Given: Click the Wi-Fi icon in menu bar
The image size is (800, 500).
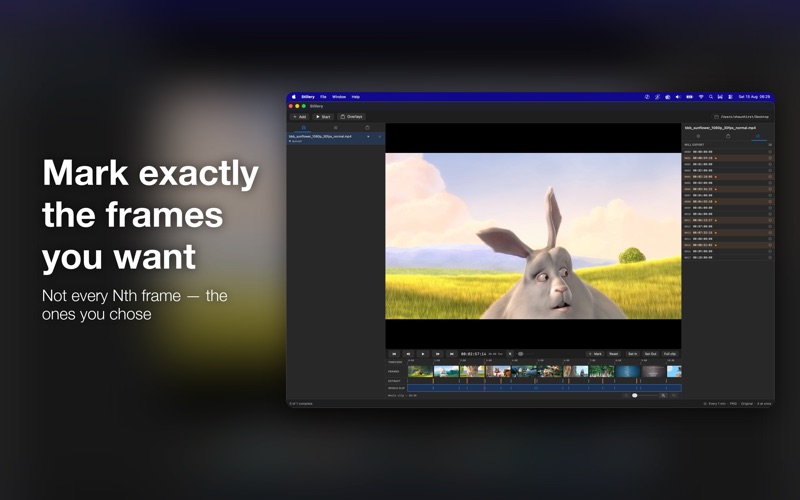Looking at the screenshot, I should click(x=701, y=96).
